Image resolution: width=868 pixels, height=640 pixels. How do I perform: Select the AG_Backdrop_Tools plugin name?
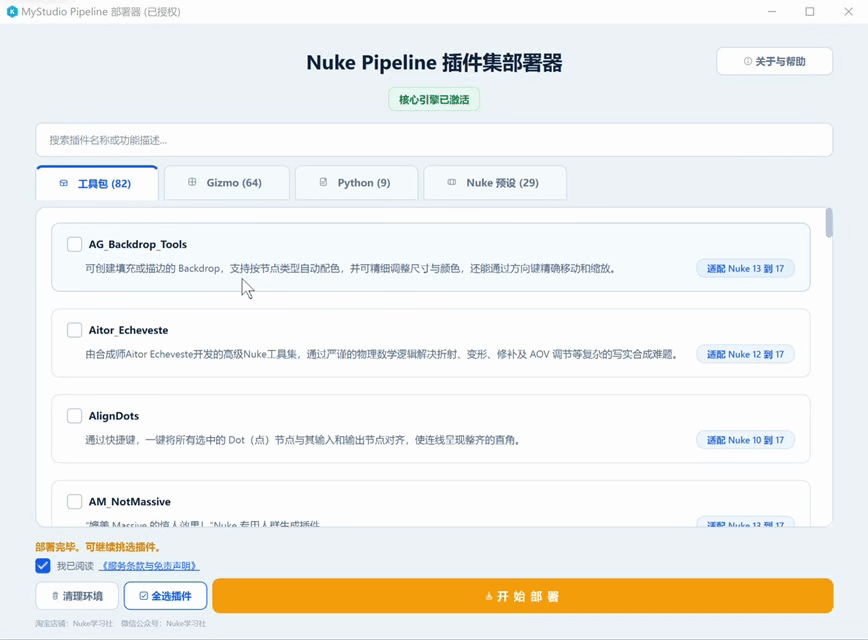click(138, 244)
